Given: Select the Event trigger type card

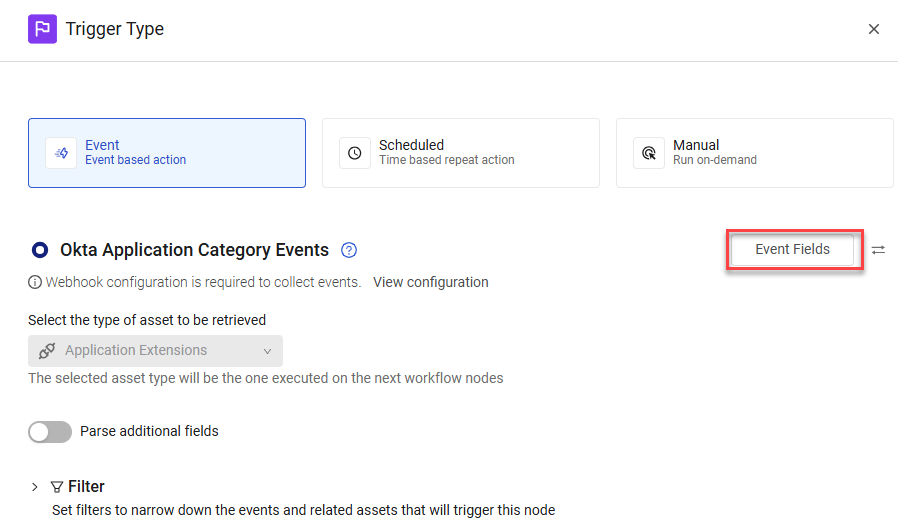Looking at the screenshot, I should click(167, 153).
